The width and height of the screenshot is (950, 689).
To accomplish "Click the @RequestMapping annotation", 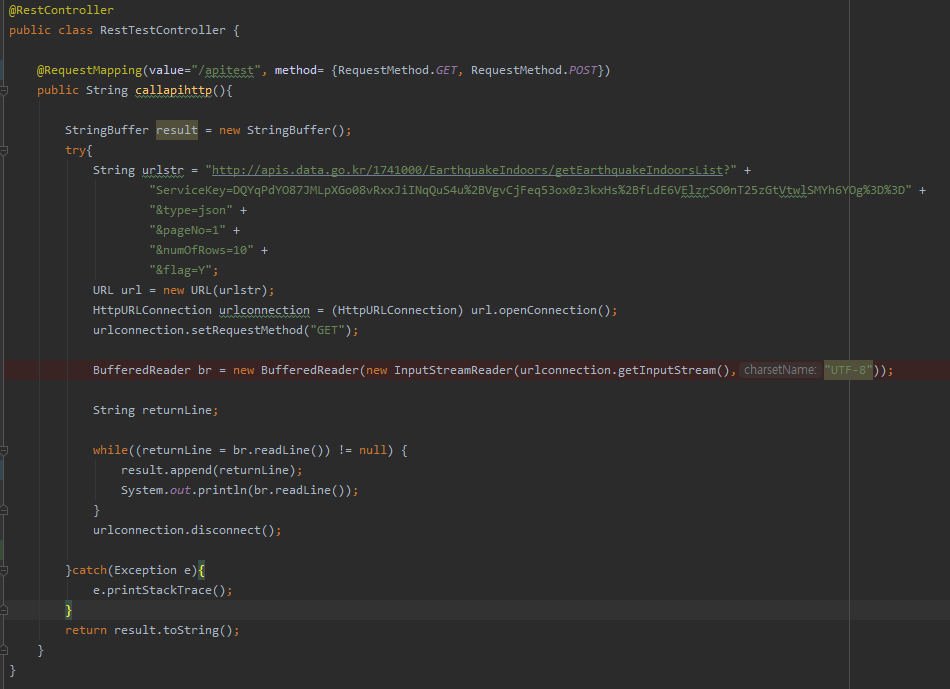I will [x=90, y=70].
